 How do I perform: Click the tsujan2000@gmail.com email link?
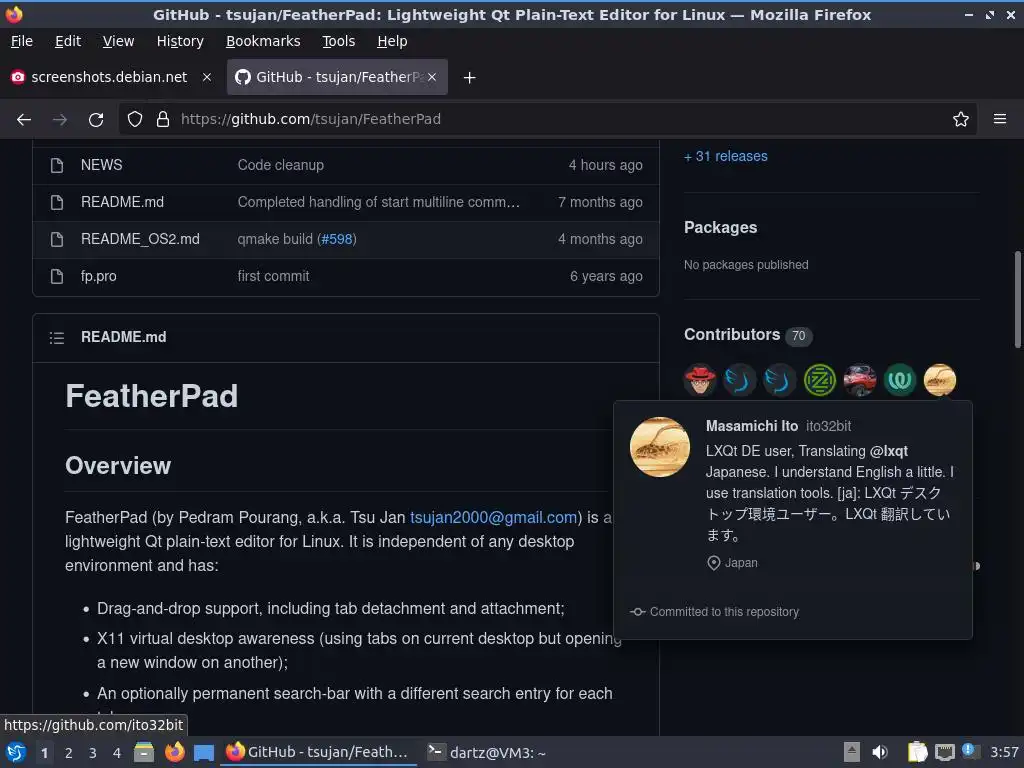tap(494, 518)
